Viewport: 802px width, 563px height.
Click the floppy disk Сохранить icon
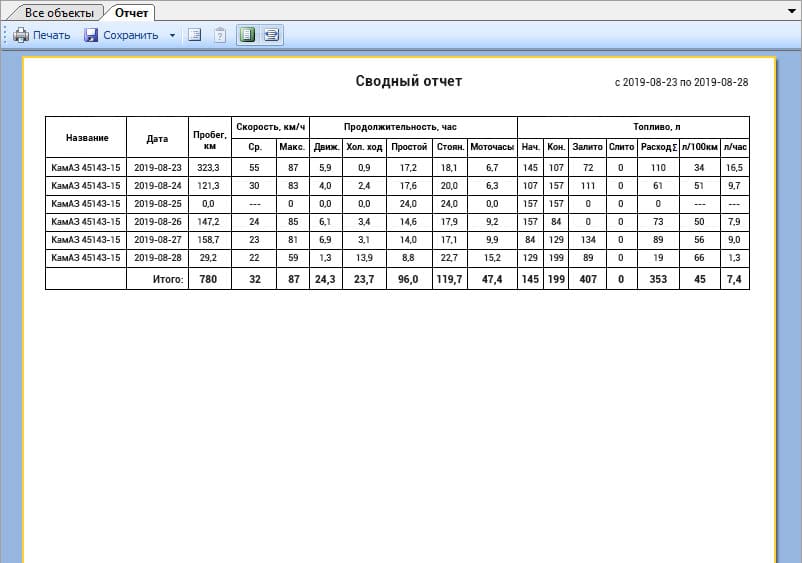91,35
